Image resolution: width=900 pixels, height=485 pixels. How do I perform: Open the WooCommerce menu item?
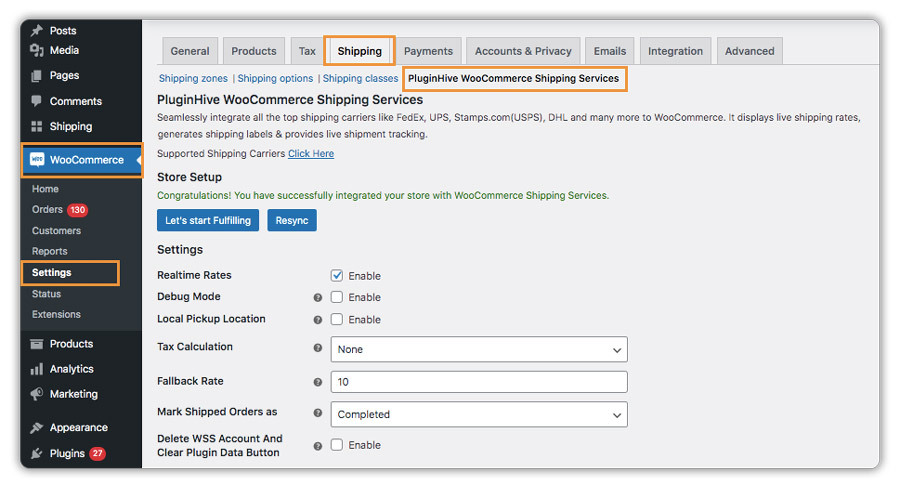point(82,160)
